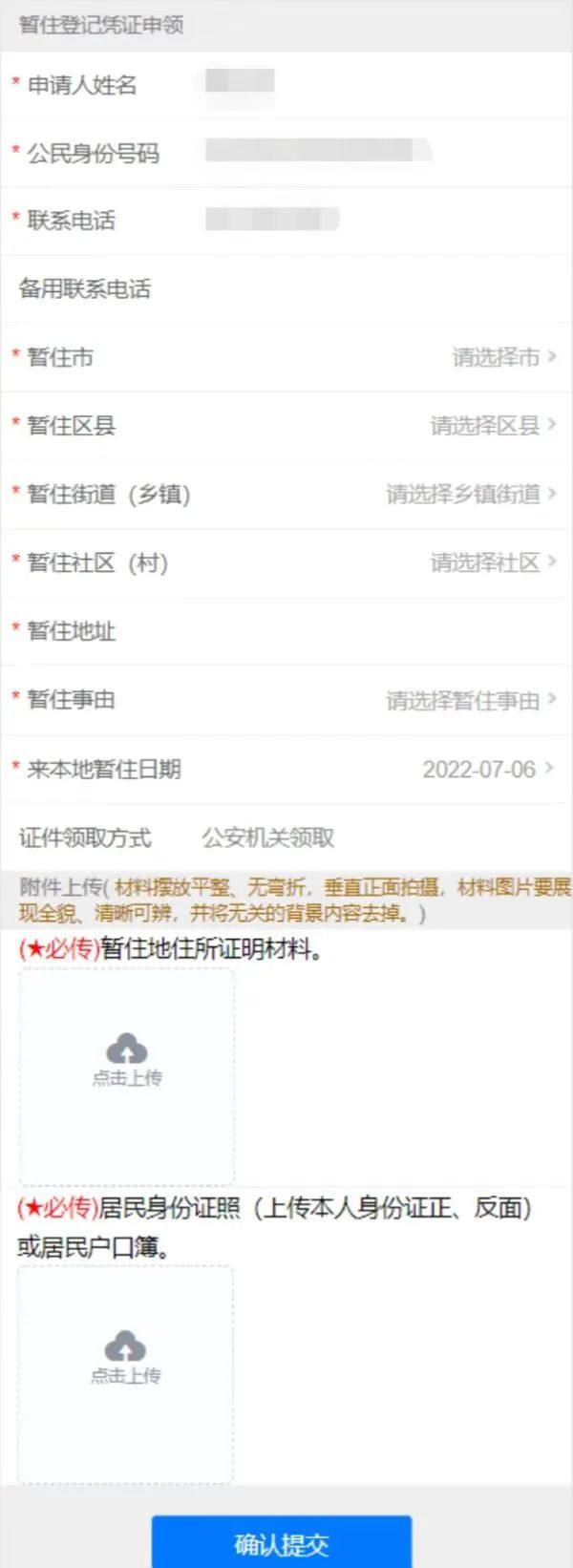Tap chevron arrow beside 请选择暂住事由

coord(552,700)
